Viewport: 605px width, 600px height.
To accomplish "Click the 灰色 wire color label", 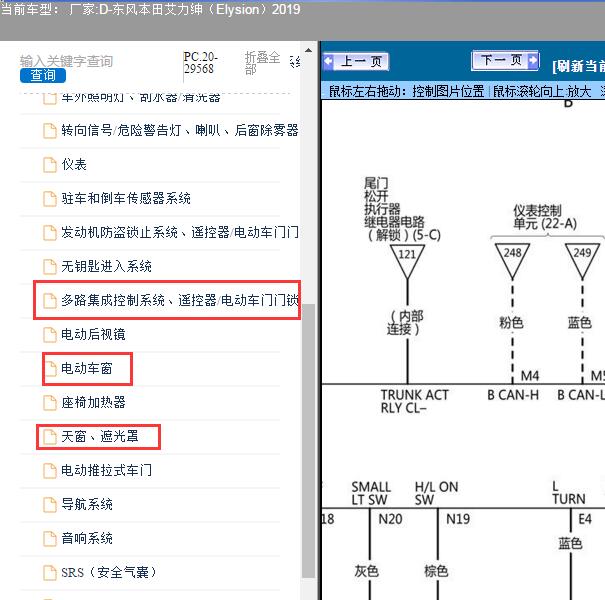I will pyautogui.click(x=366, y=571).
